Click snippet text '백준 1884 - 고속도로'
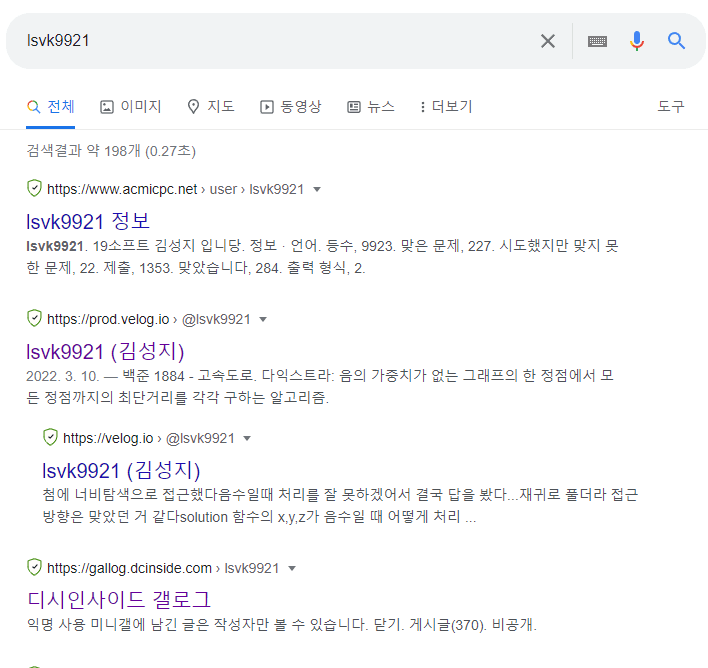The image size is (708, 668). pyautogui.click(x=187, y=375)
